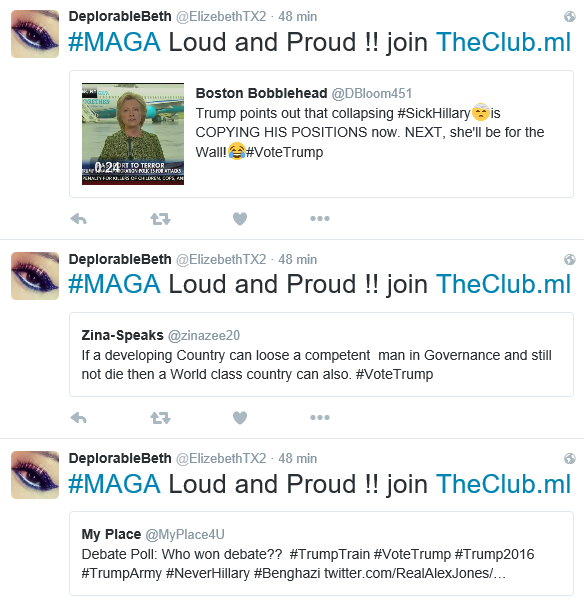The image size is (584, 600).
Task: Open the @DBloom451 profile handle
Action: (372, 93)
